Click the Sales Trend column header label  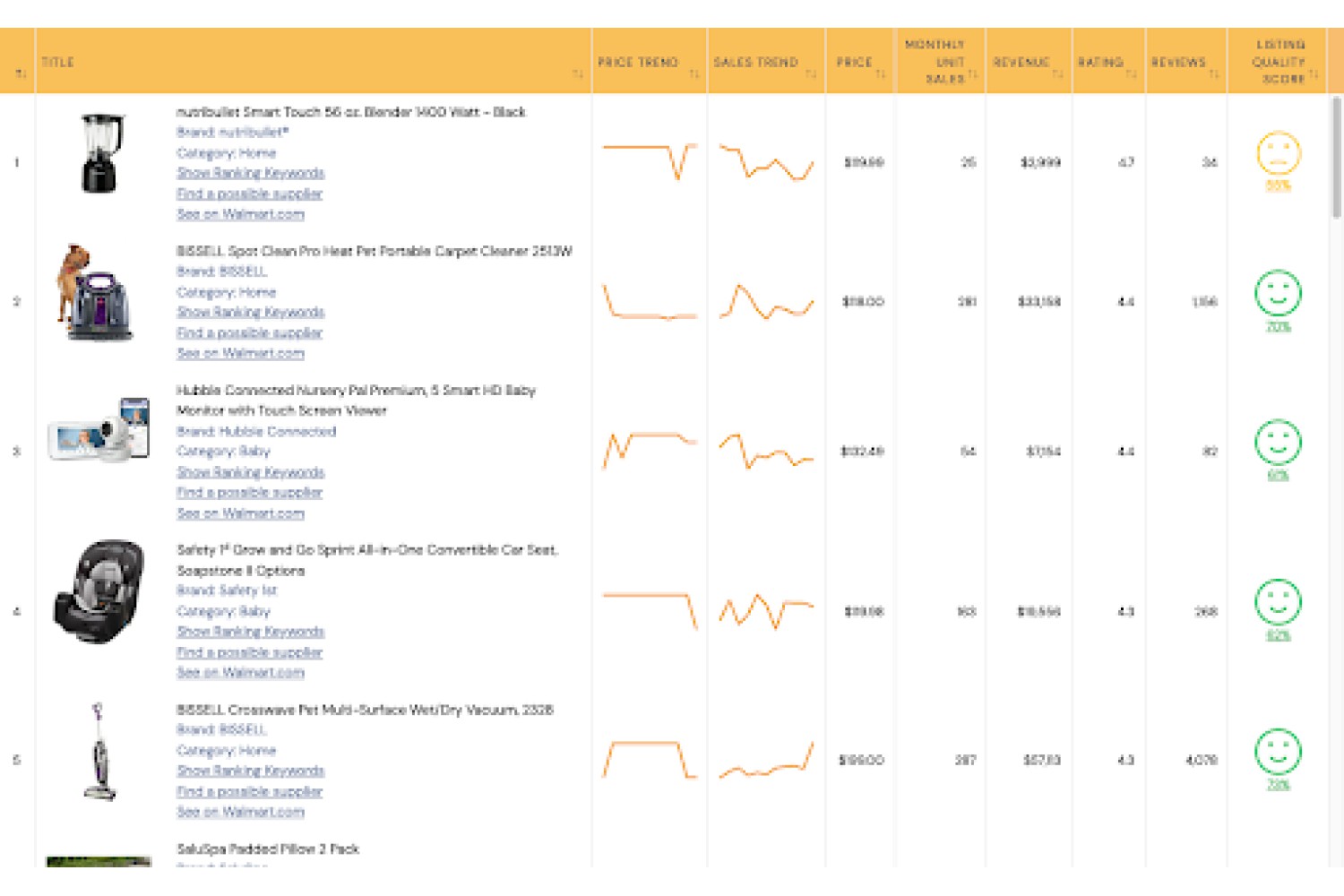pos(755,62)
